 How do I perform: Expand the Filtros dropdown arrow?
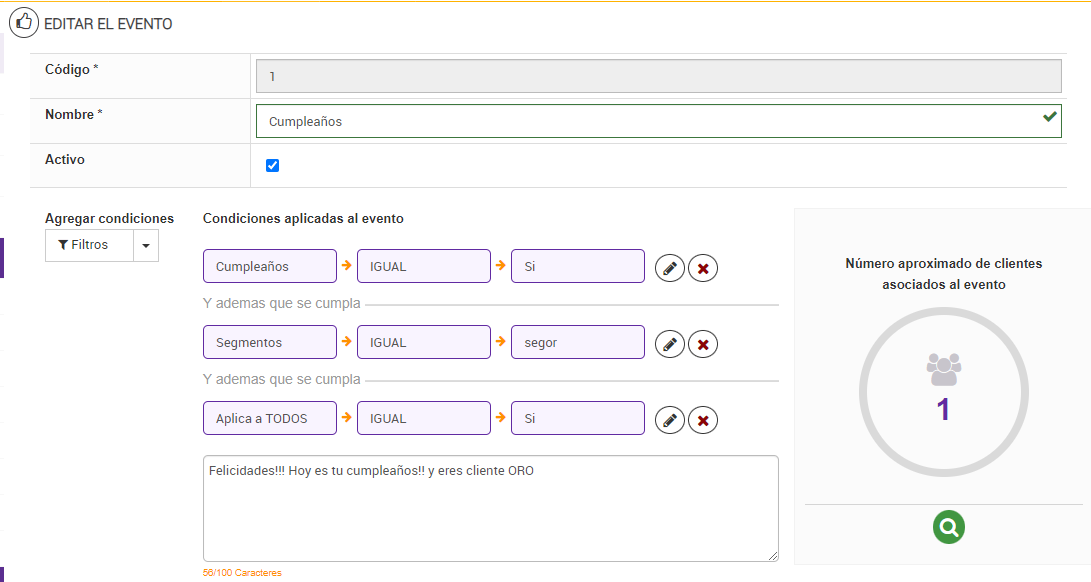(x=146, y=245)
